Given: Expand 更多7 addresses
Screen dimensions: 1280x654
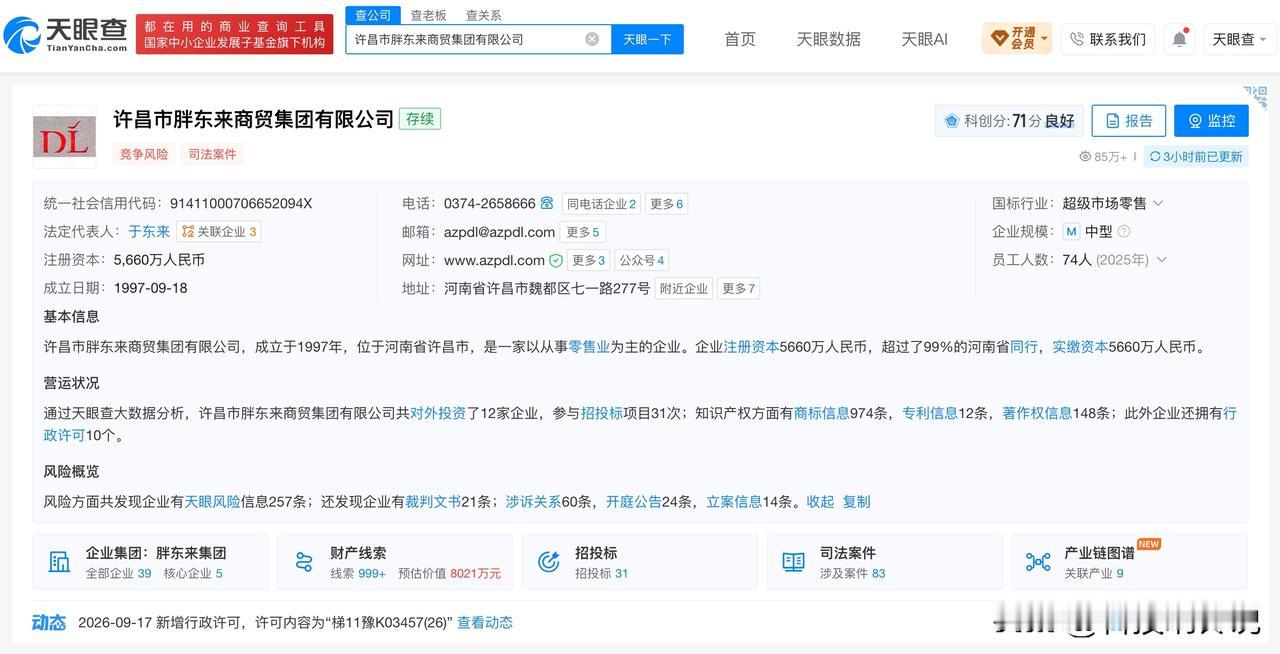Looking at the screenshot, I should click(x=739, y=288).
